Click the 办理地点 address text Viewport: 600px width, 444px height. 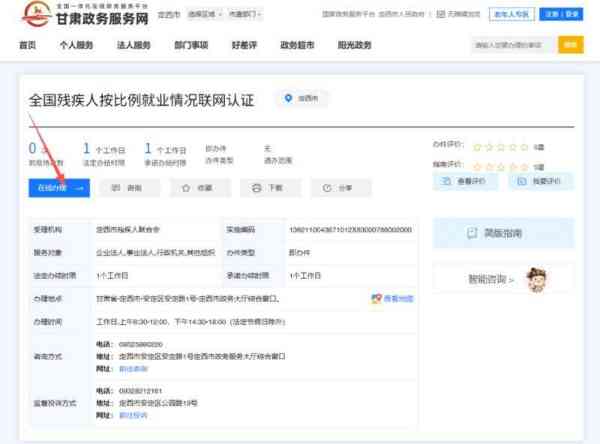click(188, 299)
